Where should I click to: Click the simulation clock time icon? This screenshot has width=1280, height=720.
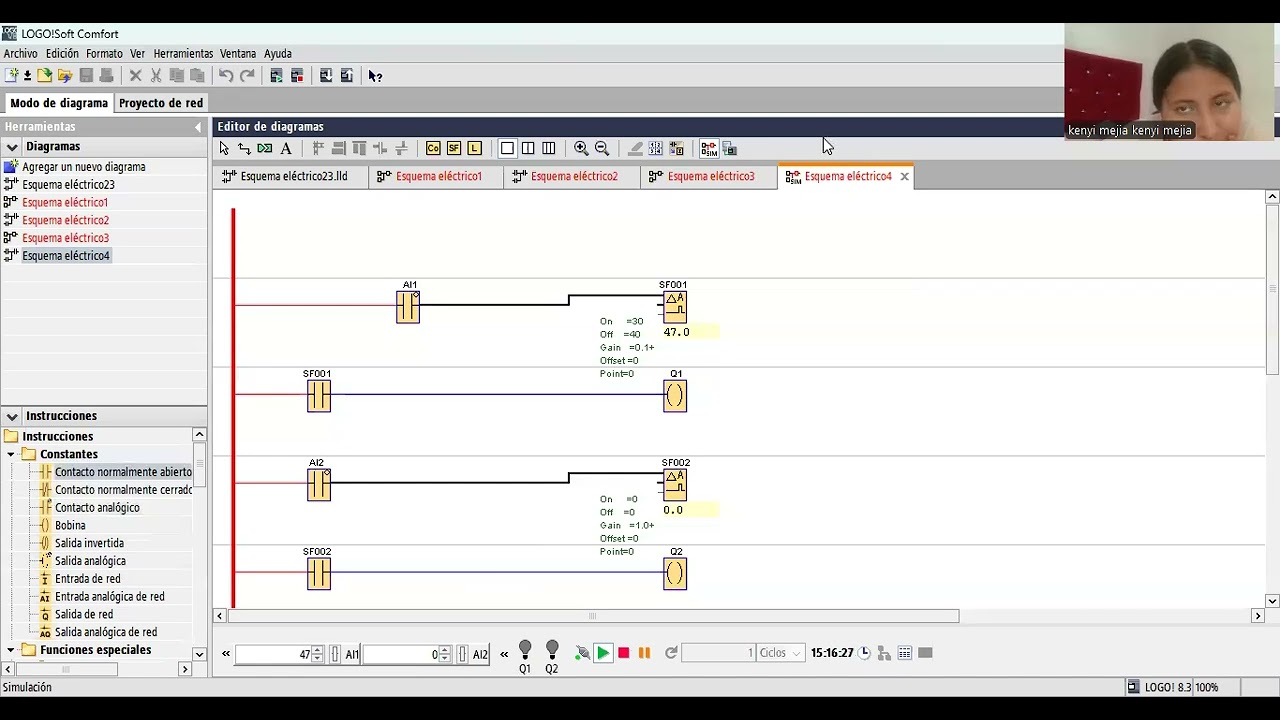coord(865,653)
